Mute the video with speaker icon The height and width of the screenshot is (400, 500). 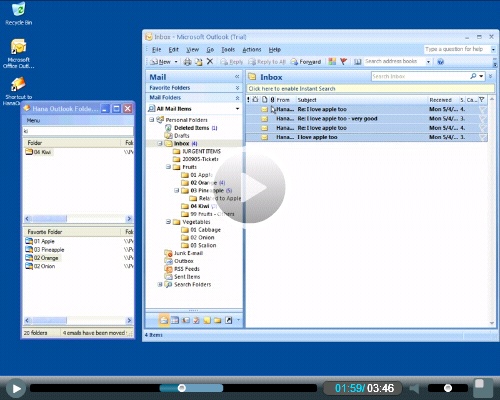(x=414, y=388)
